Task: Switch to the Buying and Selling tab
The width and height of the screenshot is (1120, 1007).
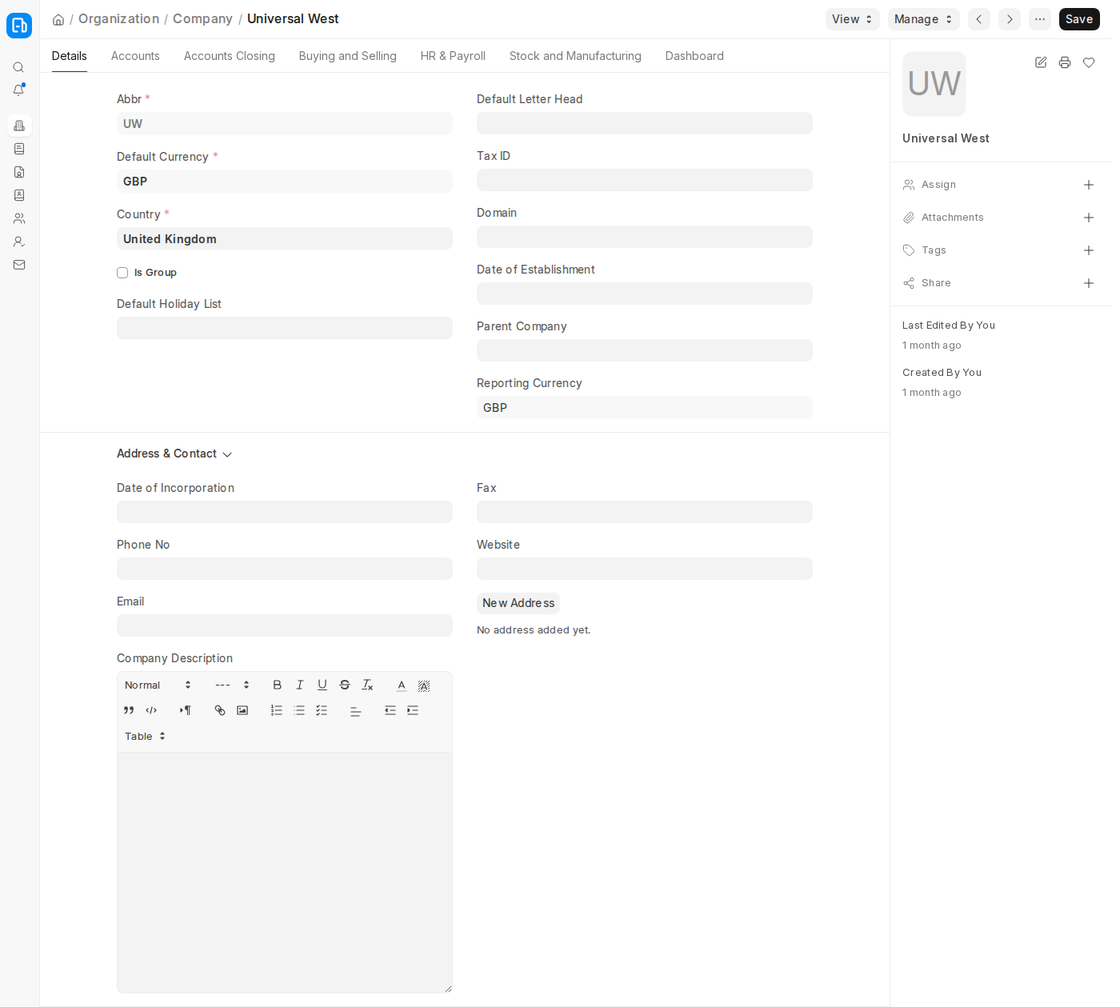Action: [x=347, y=56]
